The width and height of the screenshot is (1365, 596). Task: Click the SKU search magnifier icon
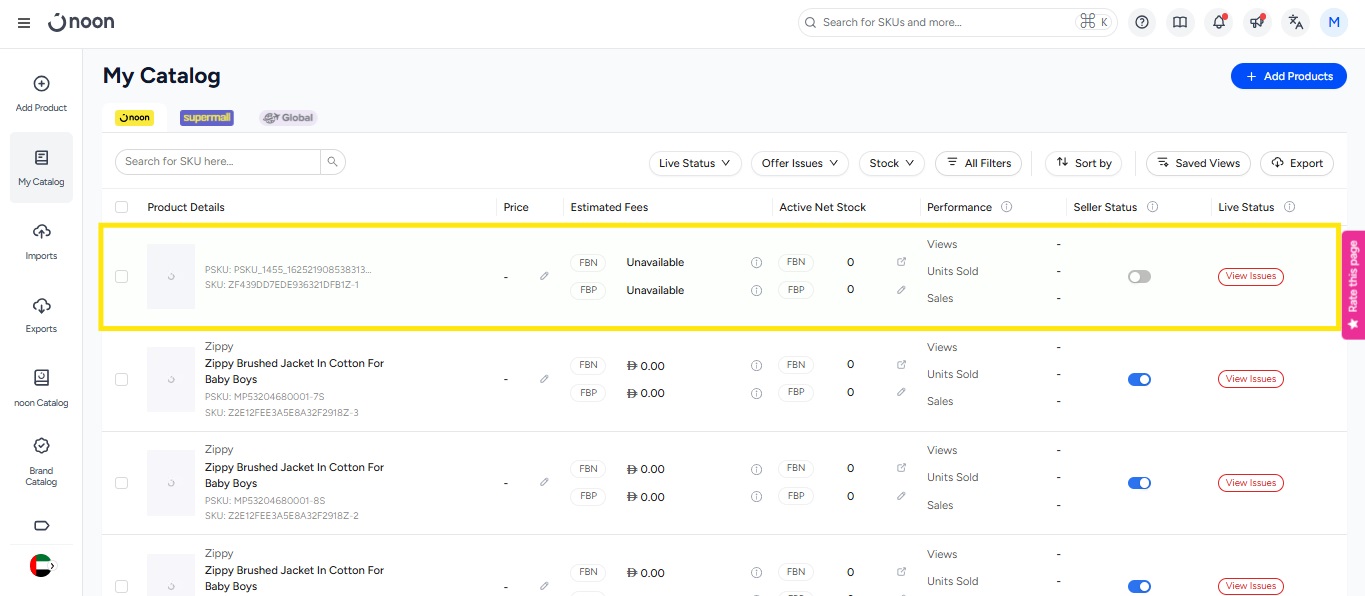pos(333,161)
